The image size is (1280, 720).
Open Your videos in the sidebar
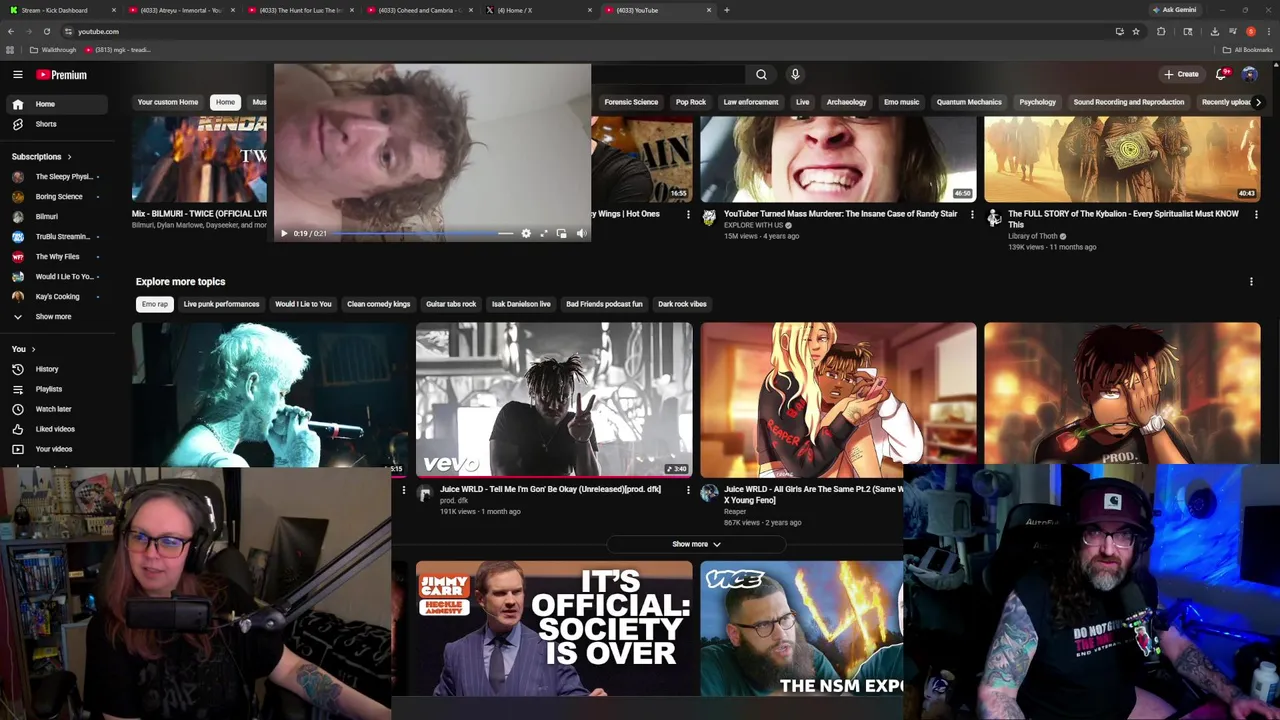[x=58, y=449]
